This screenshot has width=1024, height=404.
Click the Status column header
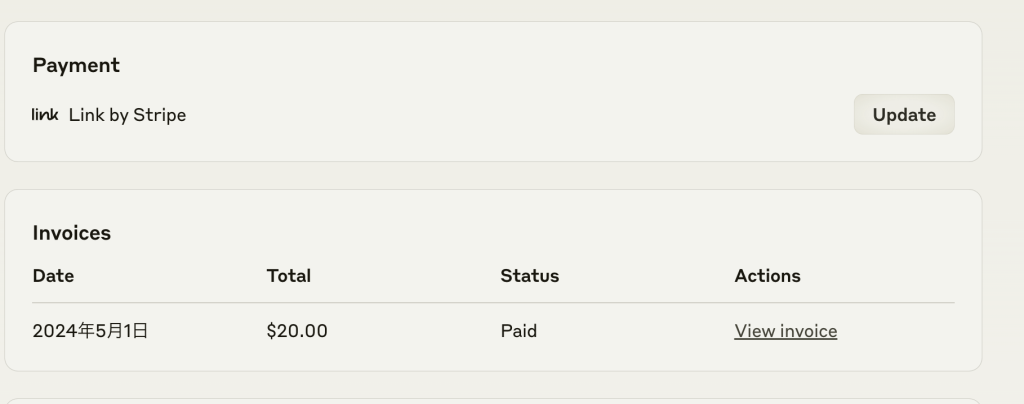[529, 276]
